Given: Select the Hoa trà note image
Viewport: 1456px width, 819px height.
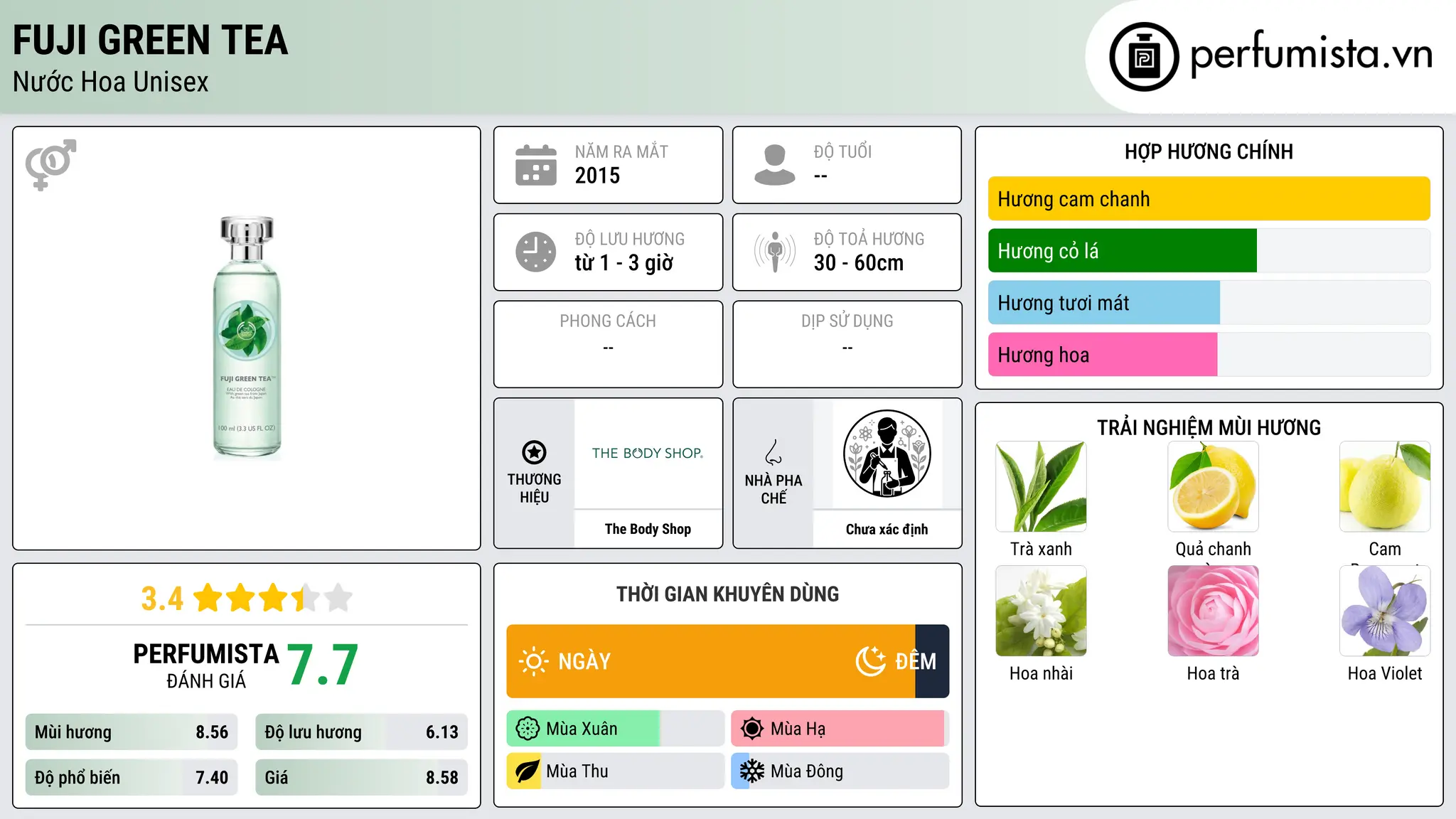Looking at the screenshot, I should pyautogui.click(x=1213, y=611).
